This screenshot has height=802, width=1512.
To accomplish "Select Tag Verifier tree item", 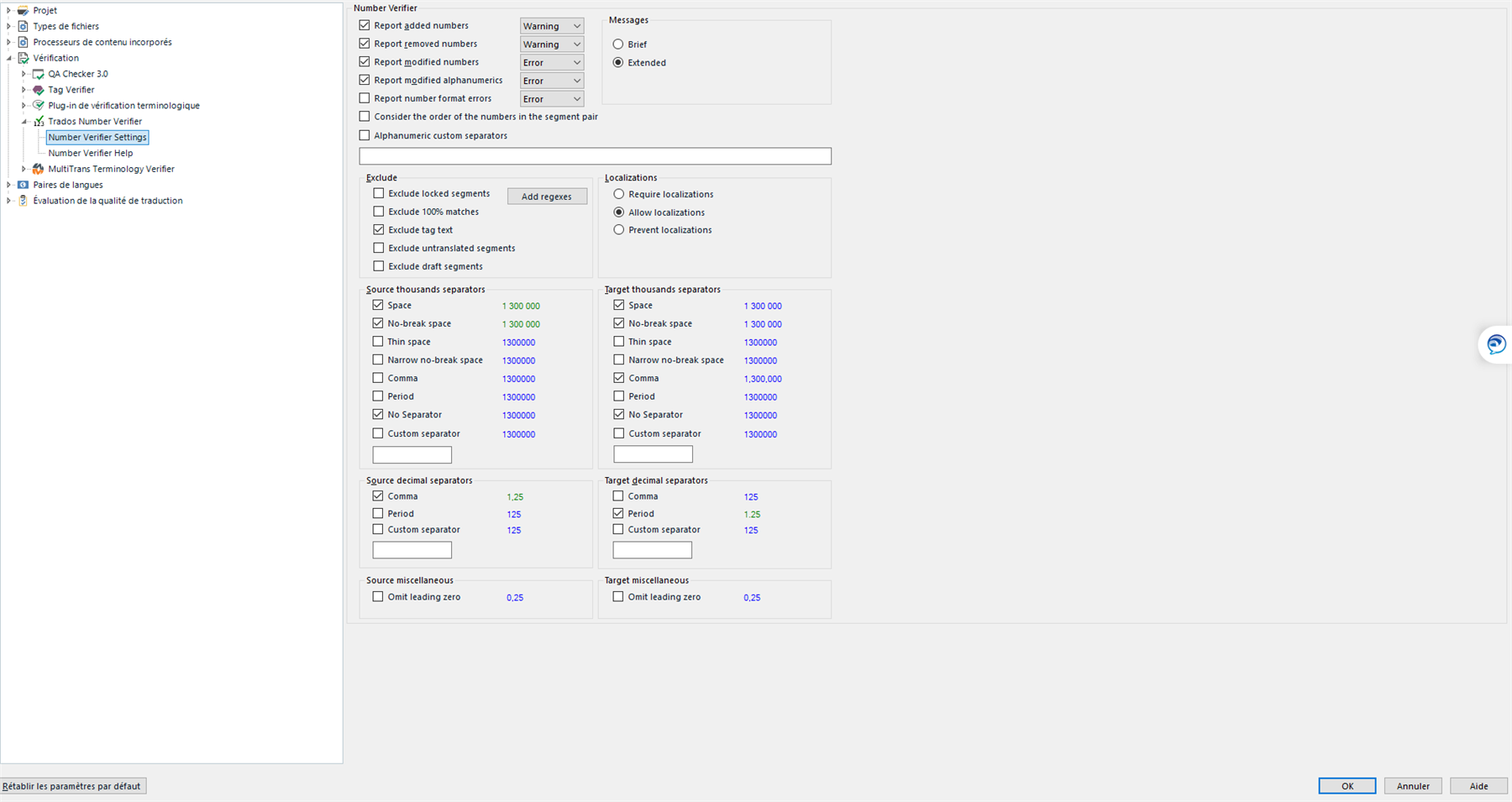I will click(x=71, y=90).
